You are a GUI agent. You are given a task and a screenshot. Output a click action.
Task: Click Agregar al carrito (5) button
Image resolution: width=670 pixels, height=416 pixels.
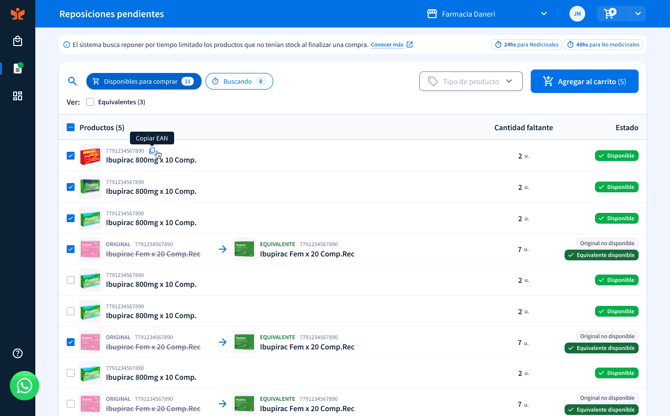pos(584,81)
